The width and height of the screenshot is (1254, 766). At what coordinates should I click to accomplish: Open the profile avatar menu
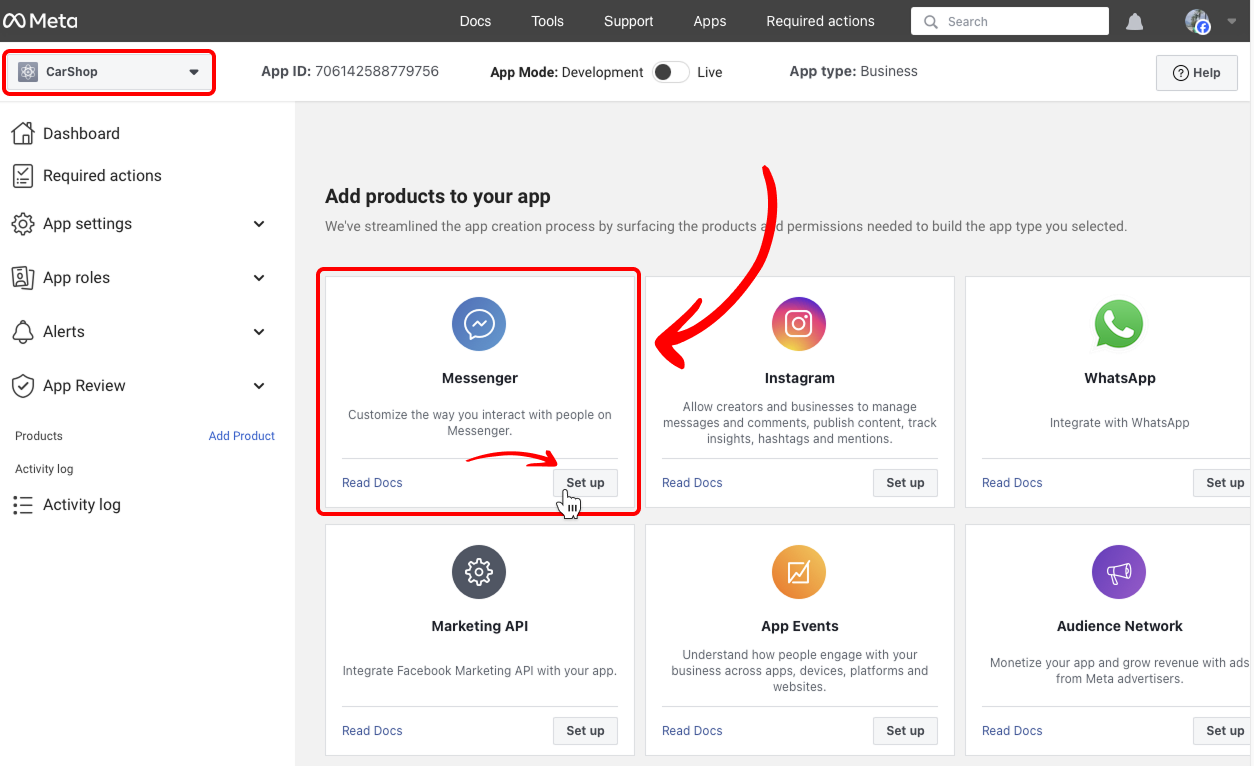pos(1197,21)
